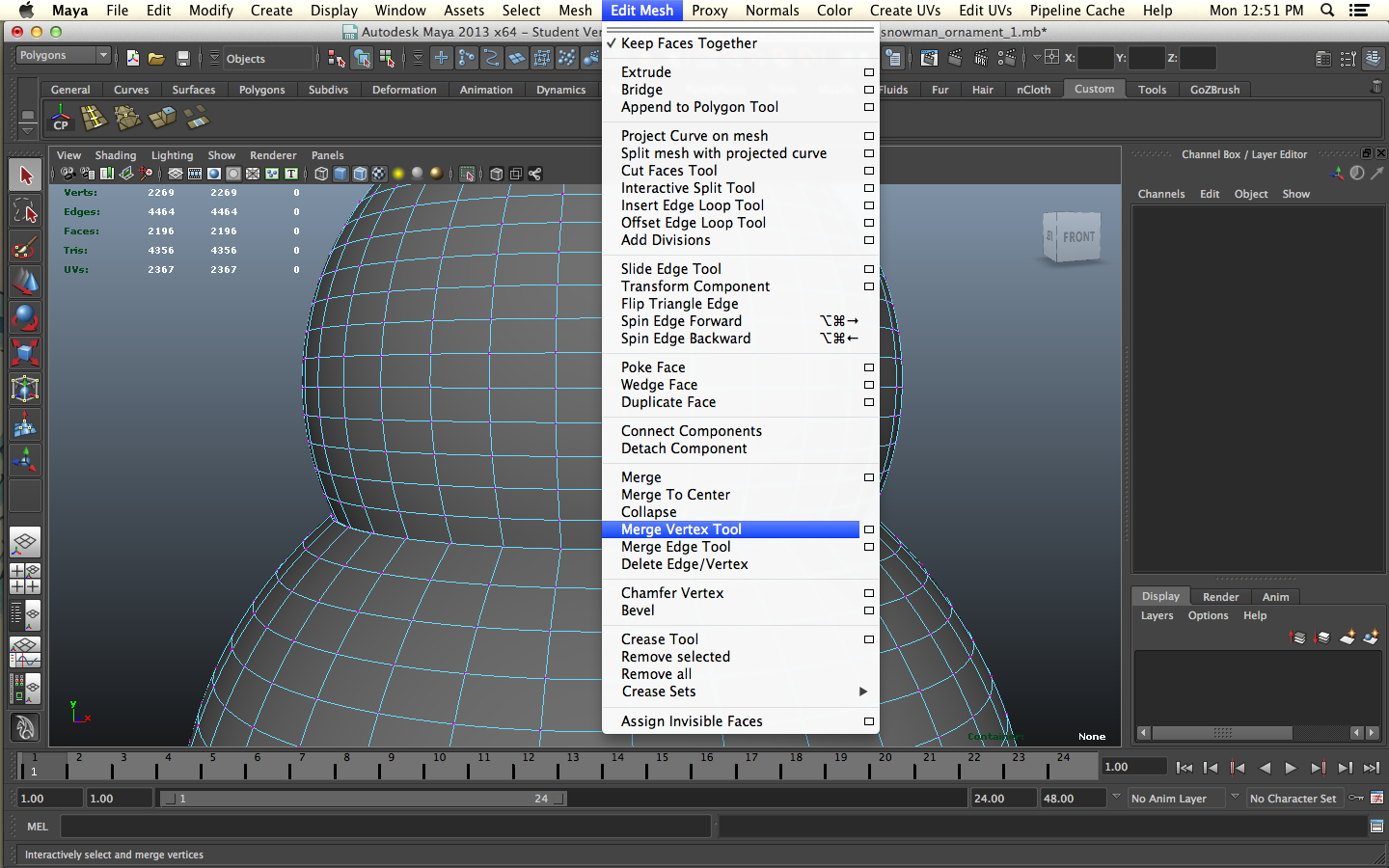Viewport: 1389px width, 868px height.
Task: Choose the Lasso select tool
Action: point(25,211)
